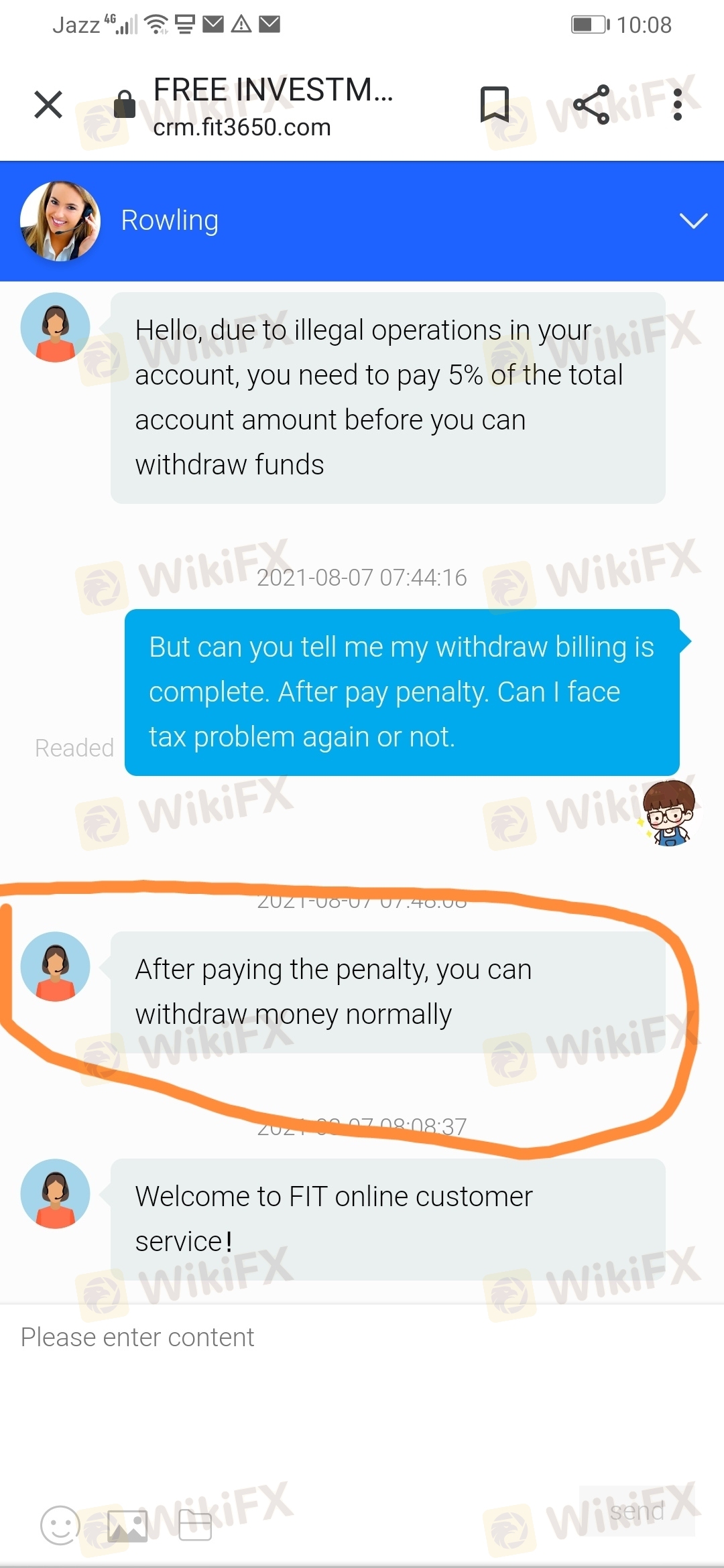The height and width of the screenshot is (1568, 724).
Task: Tap the agent avatar beside the first message
Action: pyautogui.click(x=55, y=328)
